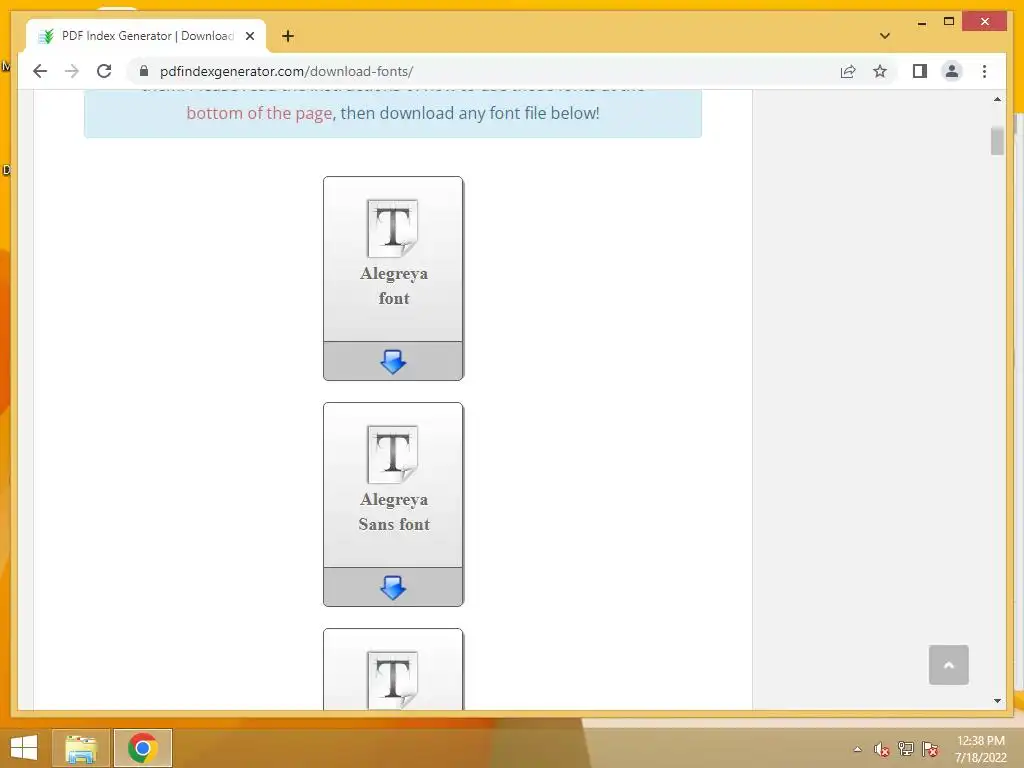Go forward to the next page
Viewport: 1024px width, 768px height.
(72, 71)
